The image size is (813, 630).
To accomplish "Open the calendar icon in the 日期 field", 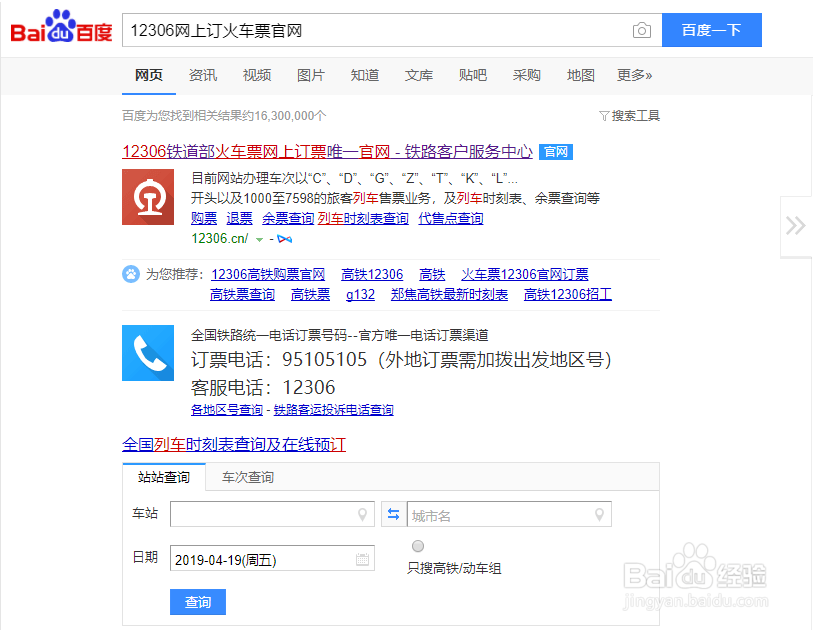I will click(x=362, y=558).
